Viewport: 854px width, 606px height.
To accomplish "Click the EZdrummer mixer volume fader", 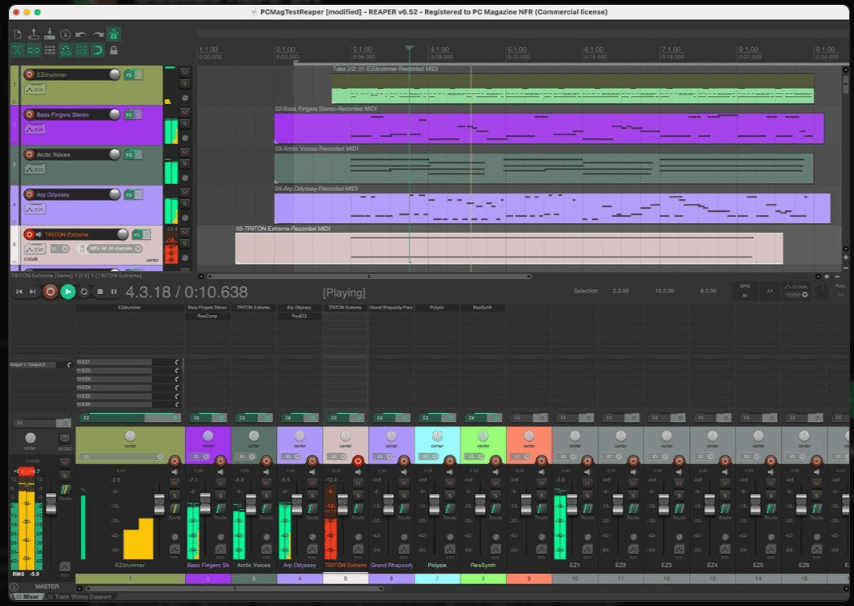I will [159, 504].
